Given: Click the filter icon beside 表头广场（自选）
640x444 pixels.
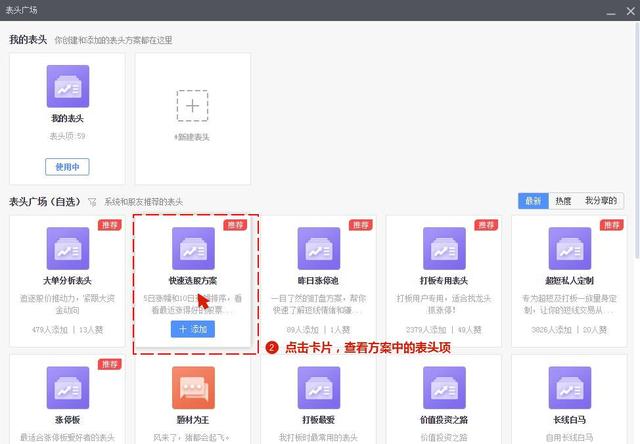Looking at the screenshot, I should pyautogui.click(x=92, y=202).
